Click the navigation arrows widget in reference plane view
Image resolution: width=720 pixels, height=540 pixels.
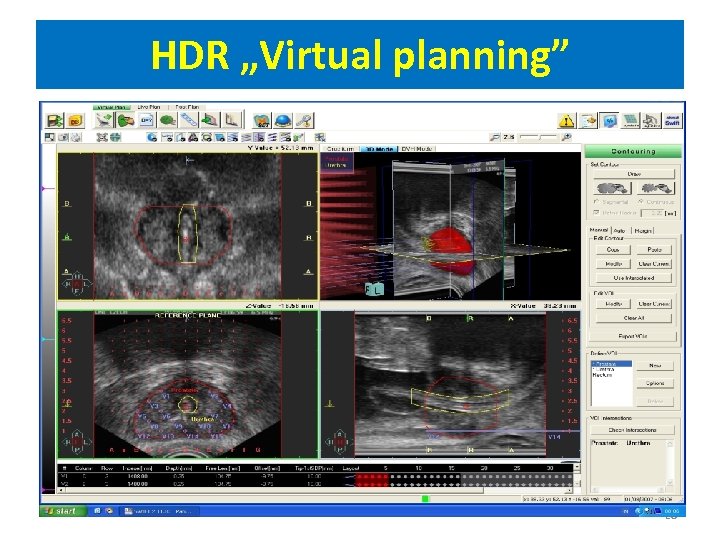coord(77,442)
